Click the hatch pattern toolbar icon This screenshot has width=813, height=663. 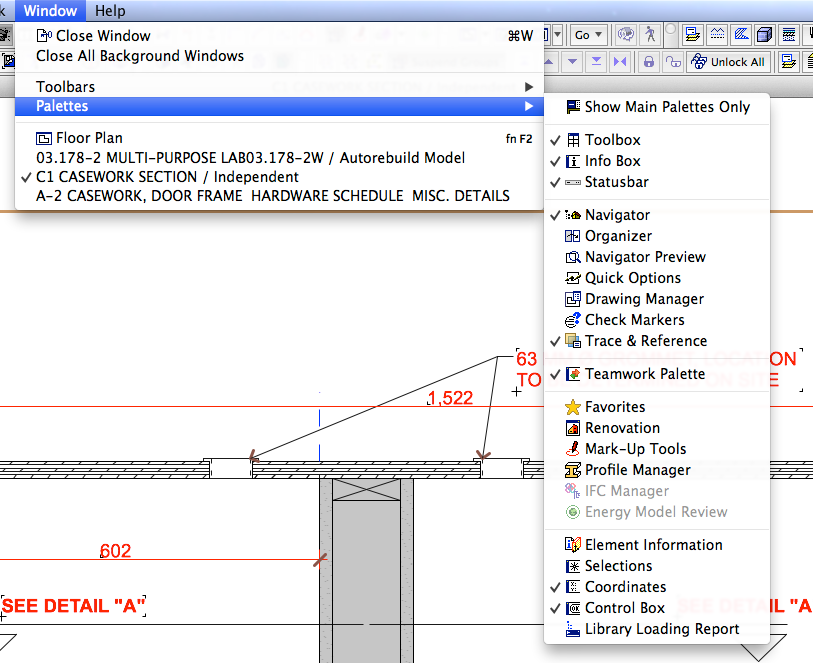pyautogui.click(x=740, y=34)
